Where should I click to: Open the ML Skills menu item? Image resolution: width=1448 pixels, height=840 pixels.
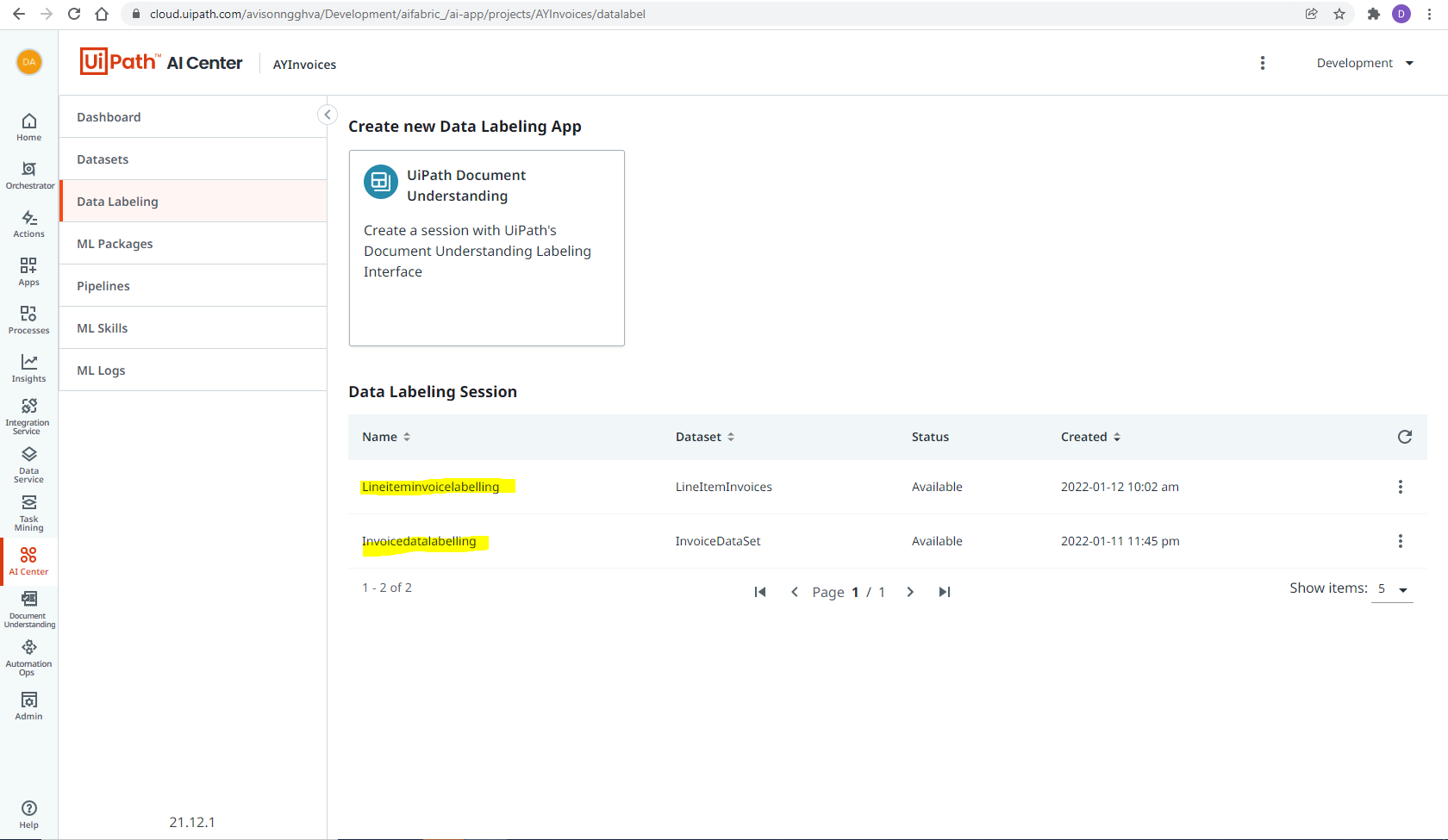tap(193, 328)
